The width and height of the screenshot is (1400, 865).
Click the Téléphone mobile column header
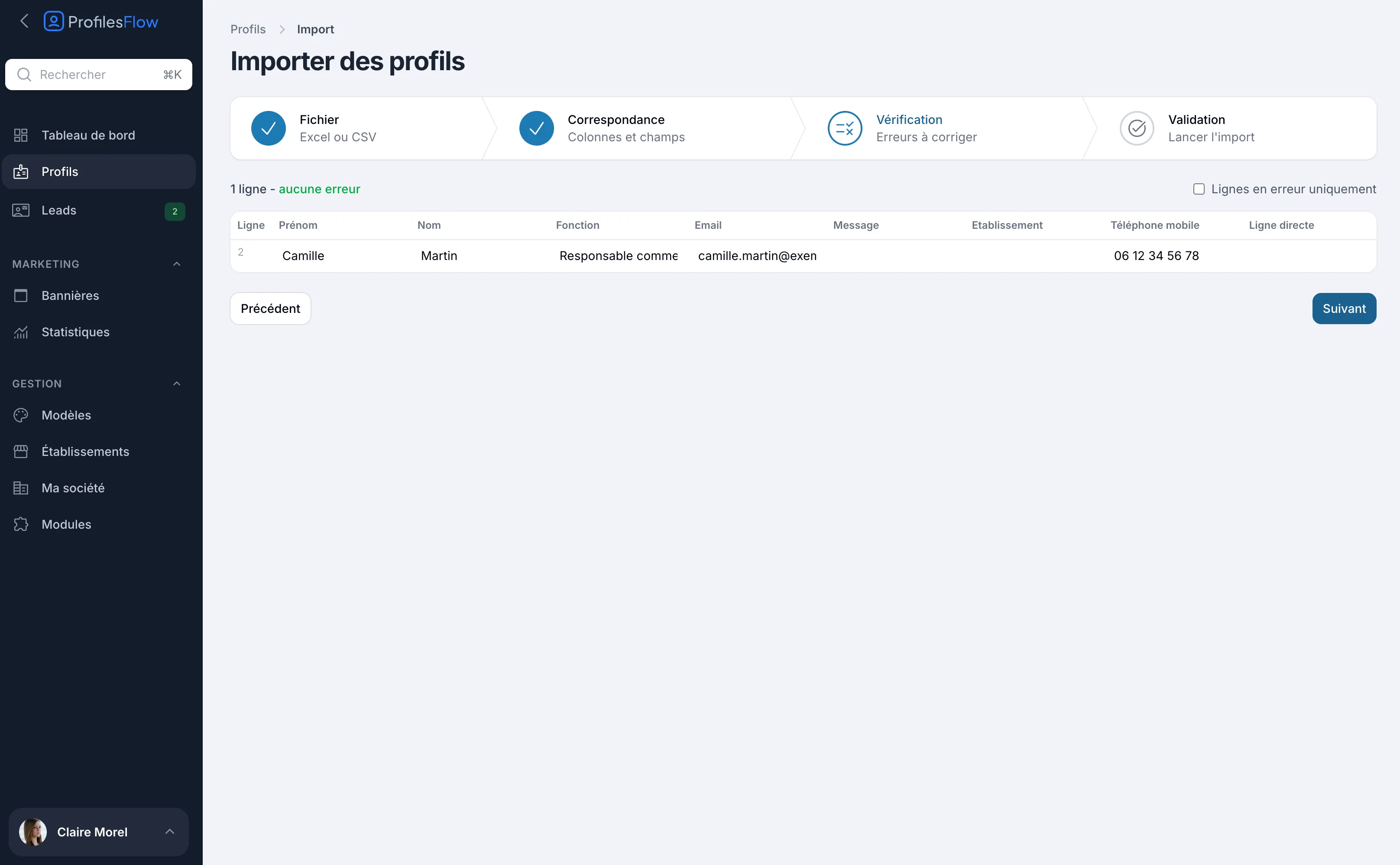1155,225
